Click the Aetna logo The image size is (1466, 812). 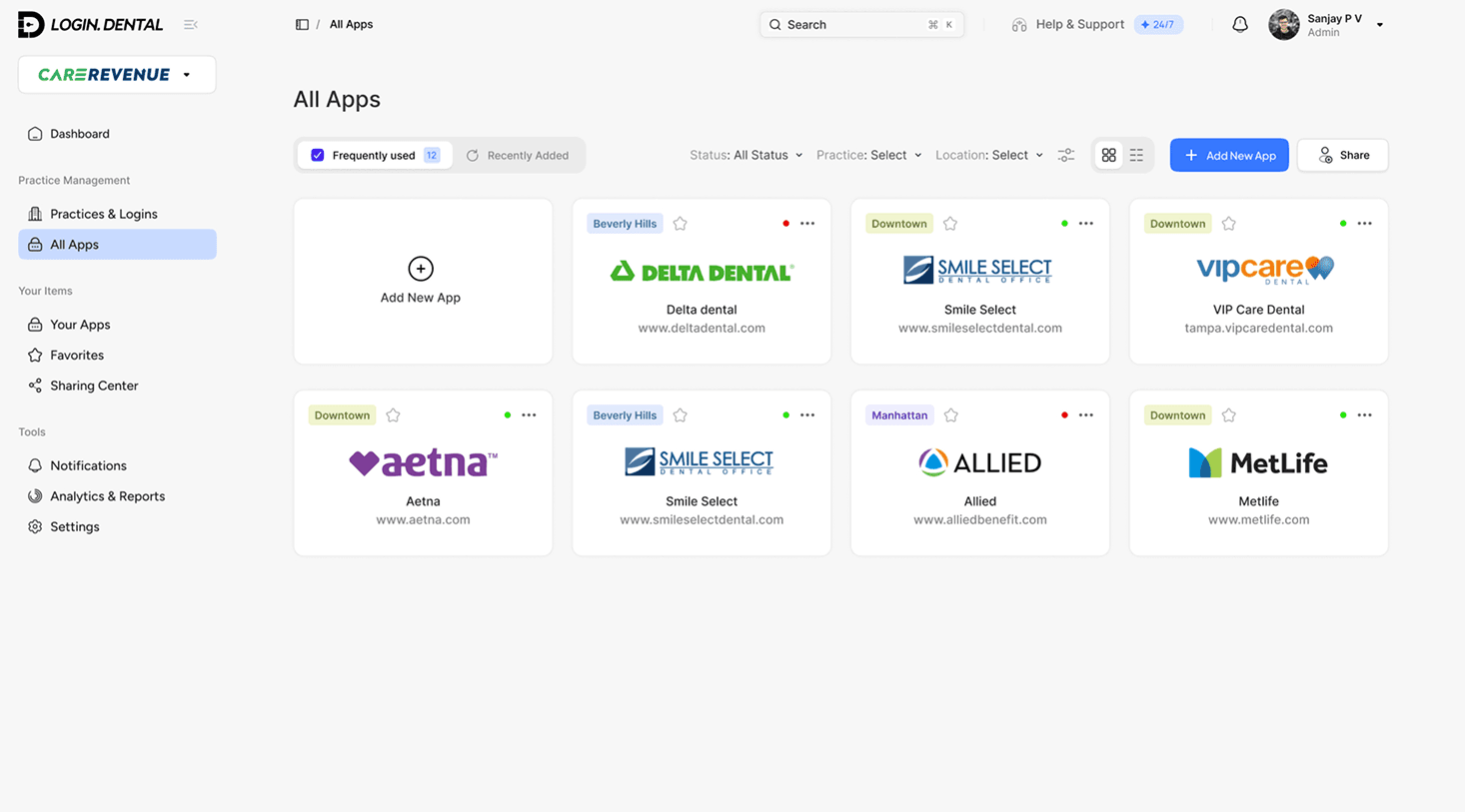pos(423,462)
